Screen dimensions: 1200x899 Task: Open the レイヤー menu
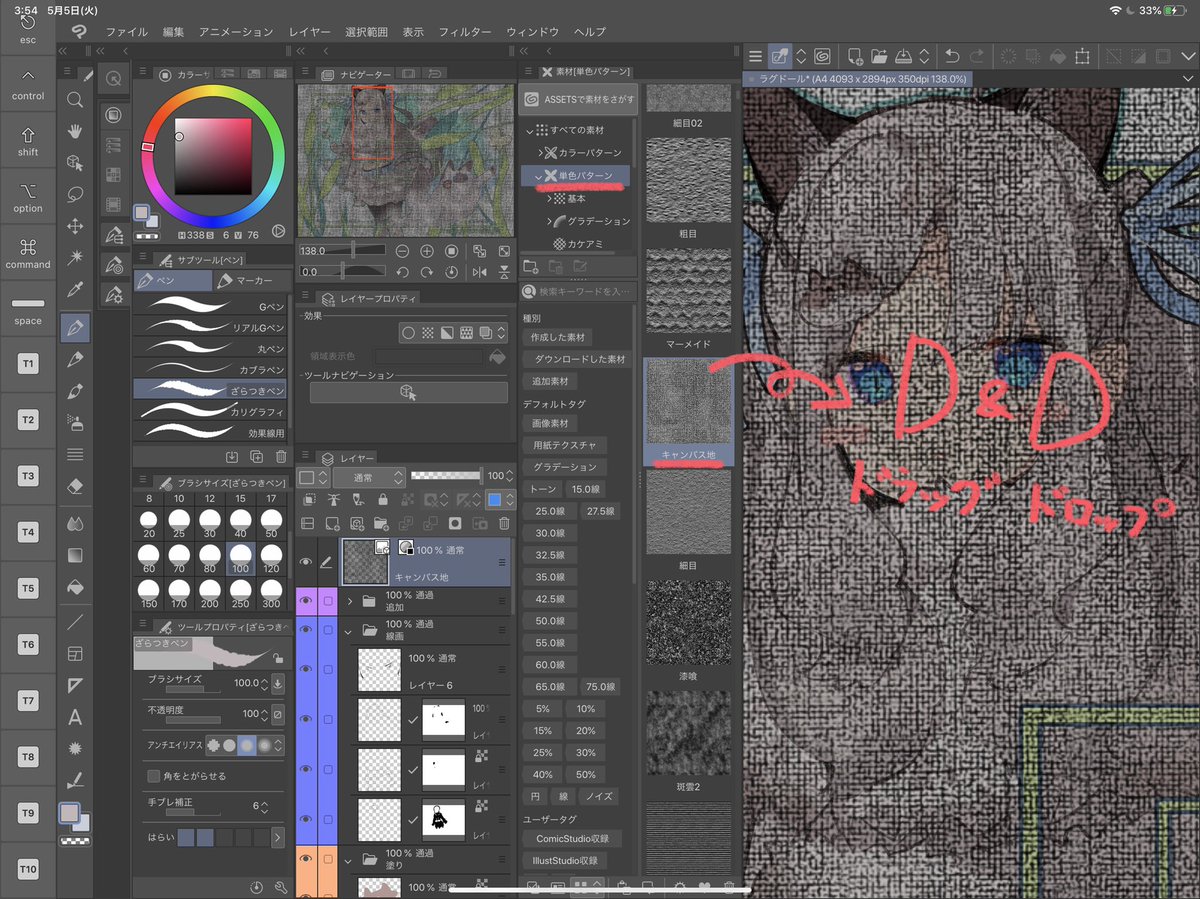coord(309,32)
